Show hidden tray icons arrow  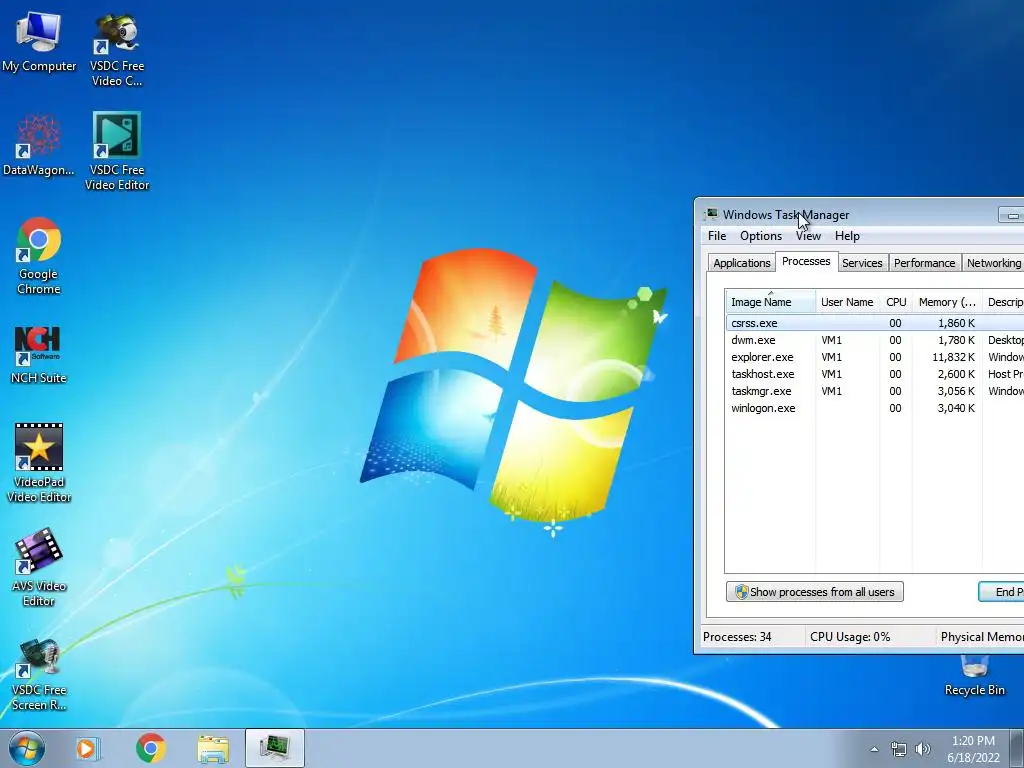point(874,749)
